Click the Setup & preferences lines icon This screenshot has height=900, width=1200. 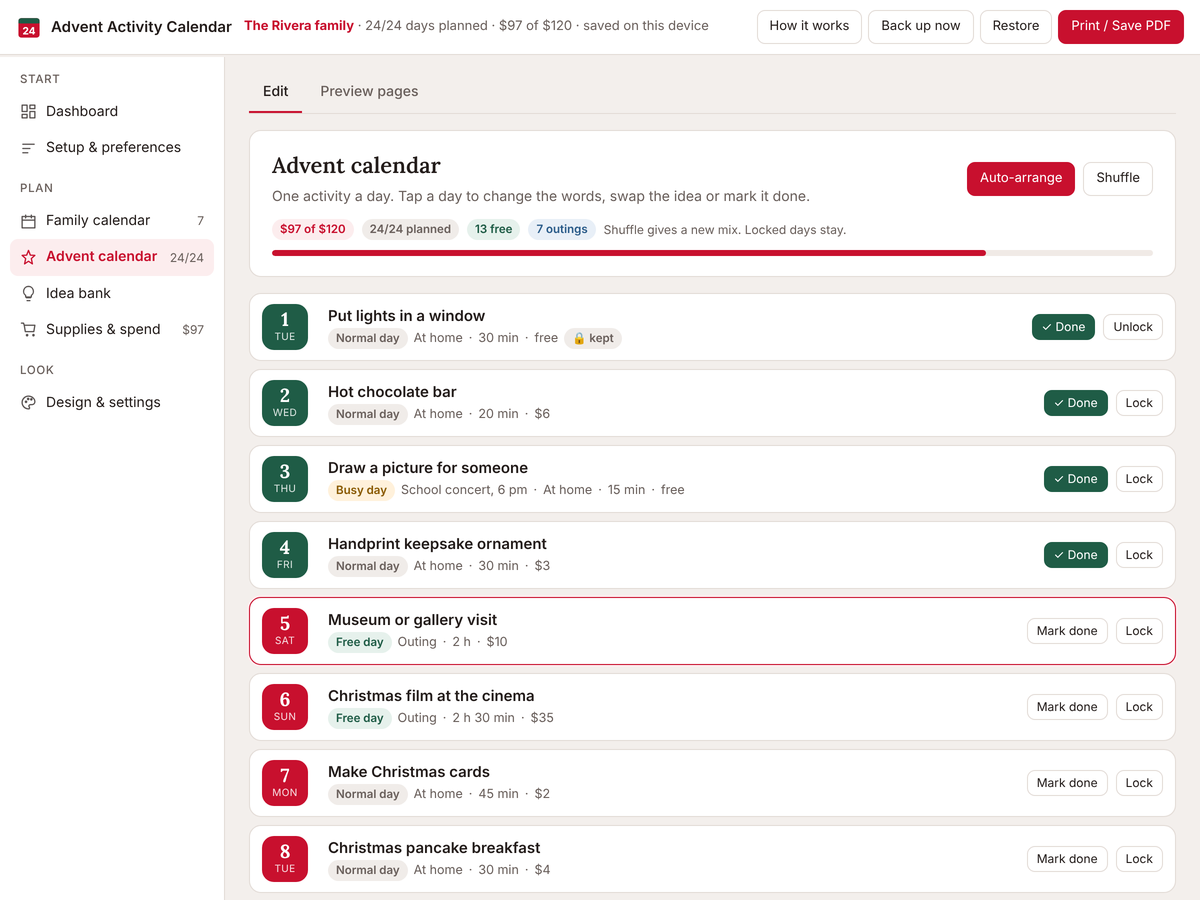[x=28, y=147]
